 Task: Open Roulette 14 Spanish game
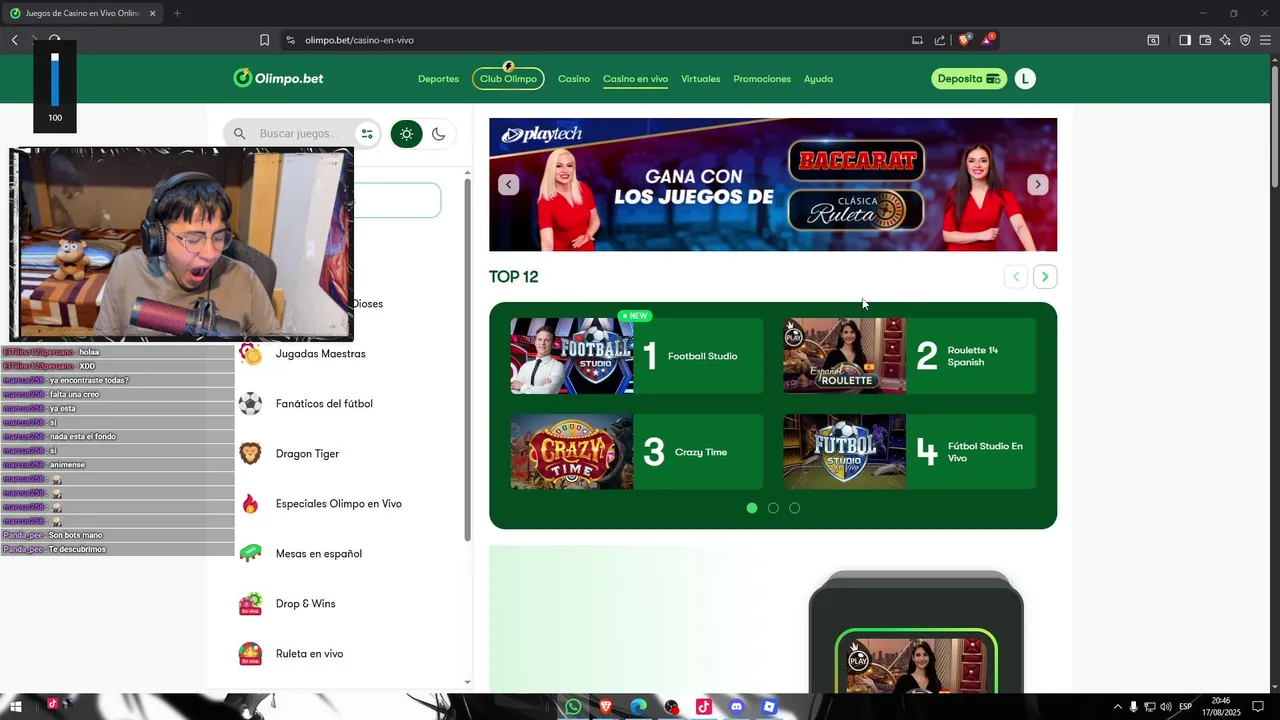tap(909, 356)
